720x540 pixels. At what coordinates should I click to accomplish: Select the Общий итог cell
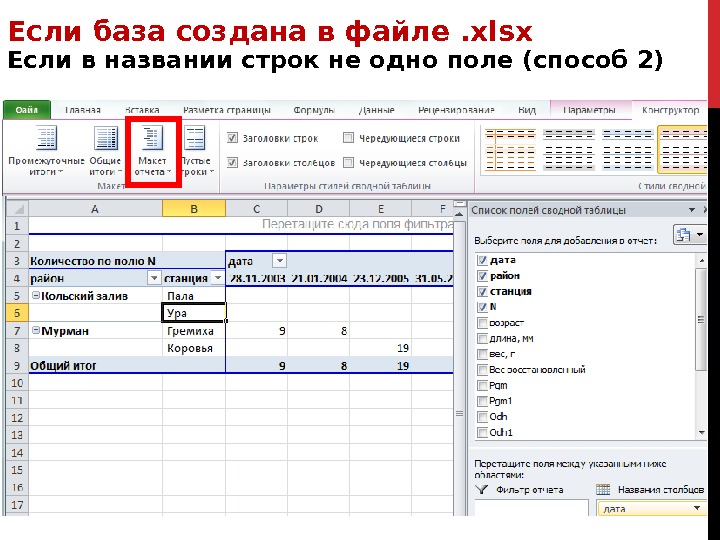click(95, 366)
